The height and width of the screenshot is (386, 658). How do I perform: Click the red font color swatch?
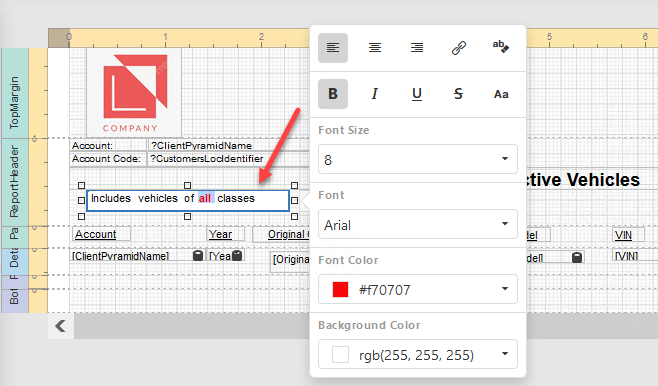tap(340, 290)
